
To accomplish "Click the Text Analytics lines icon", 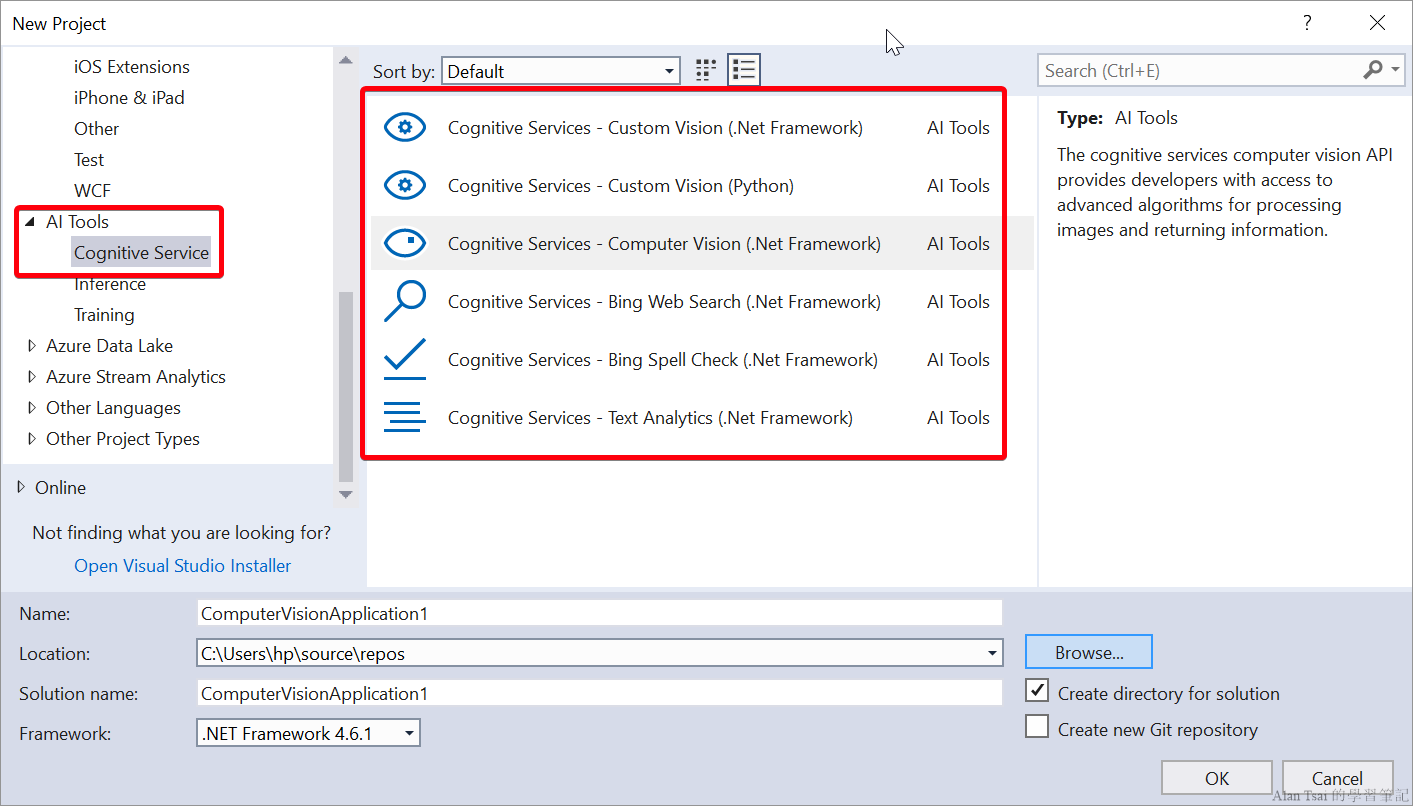I will coord(405,418).
